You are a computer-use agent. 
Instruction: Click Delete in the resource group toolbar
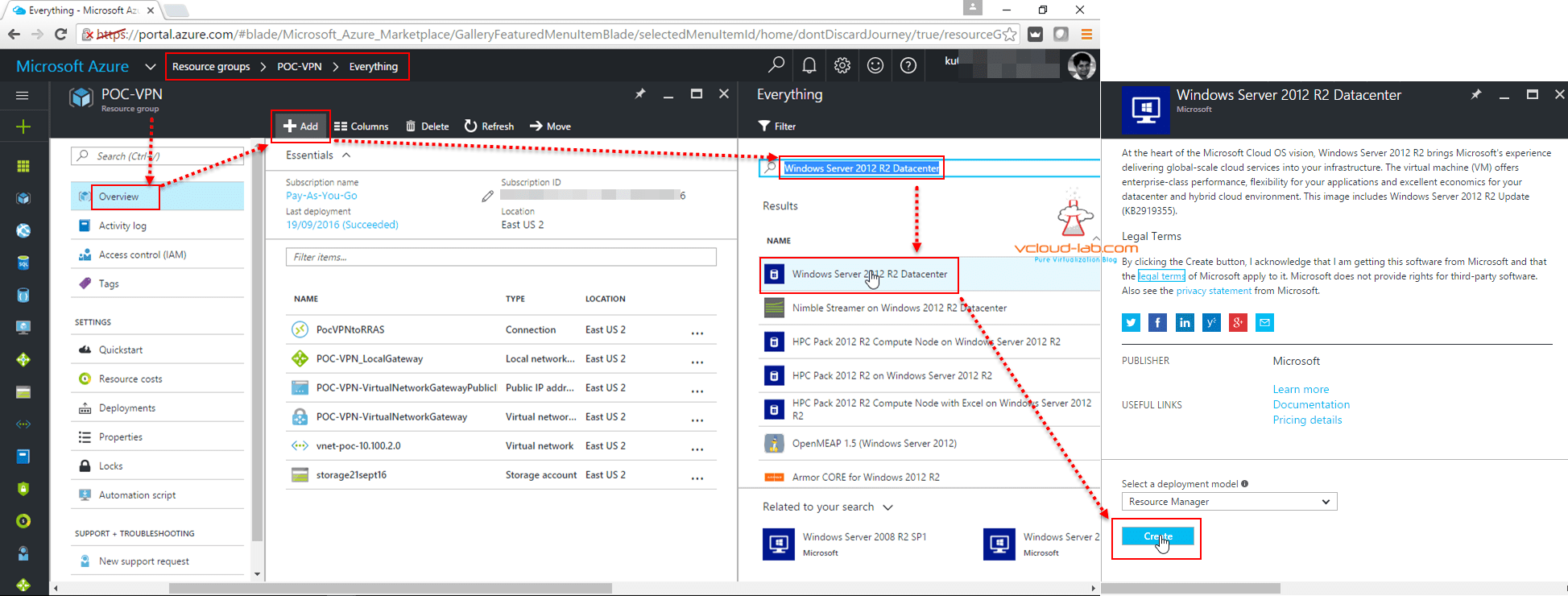pyautogui.click(x=427, y=126)
